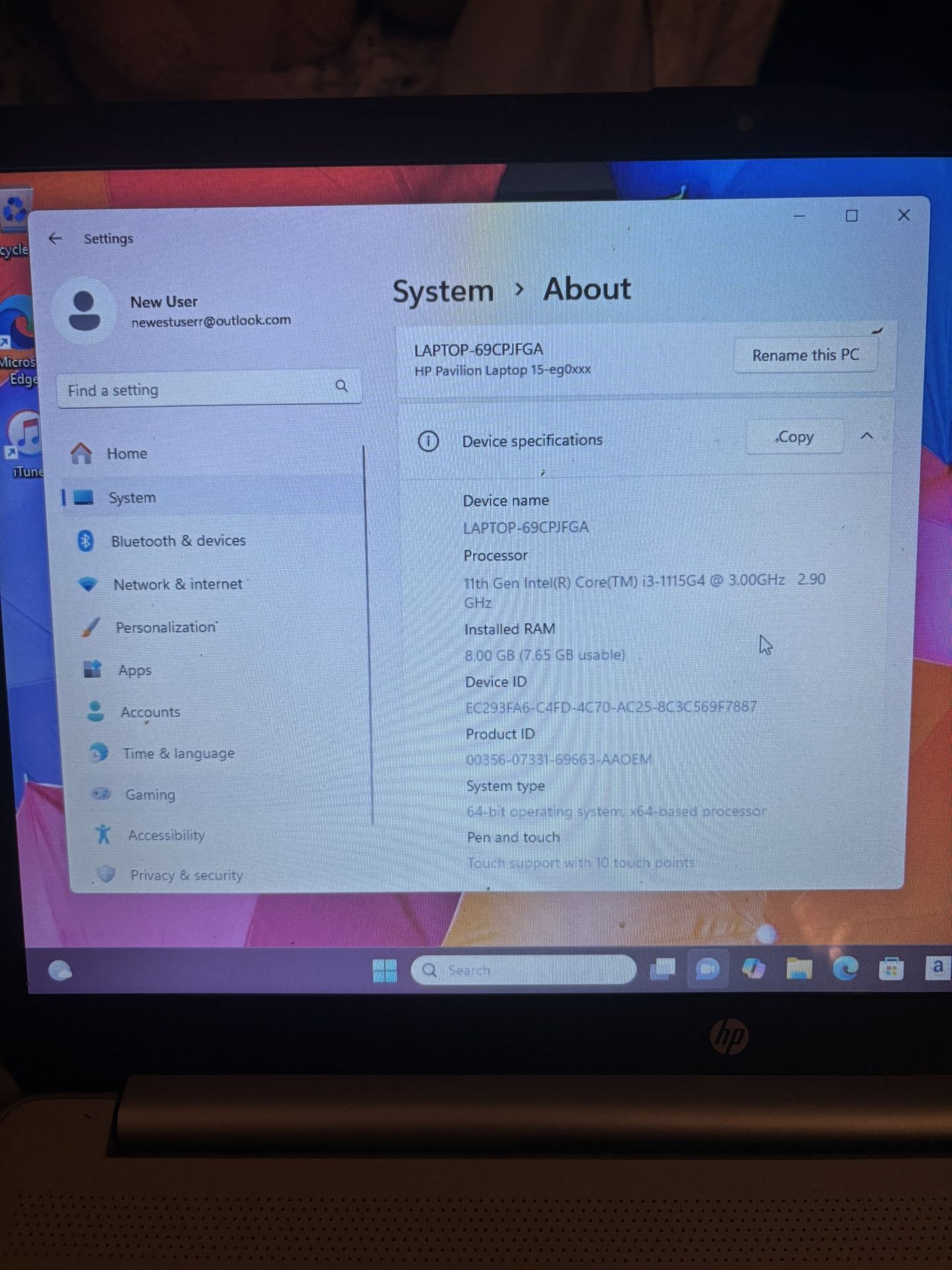The width and height of the screenshot is (952, 1270).
Task: Go to Network & internet settings
Action: point(162,584)
